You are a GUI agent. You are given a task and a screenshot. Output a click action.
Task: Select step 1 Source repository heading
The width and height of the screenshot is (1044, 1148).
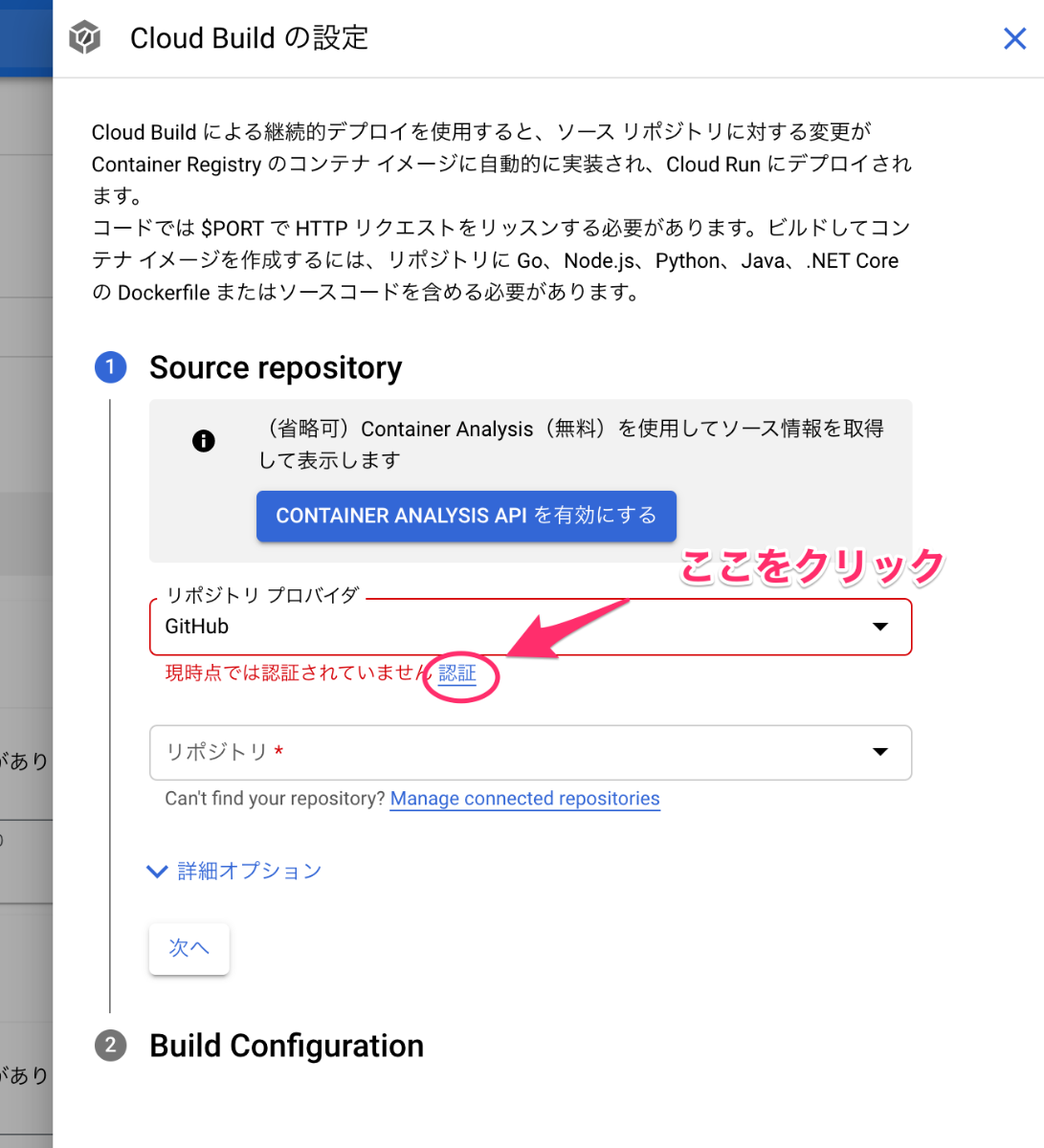point(276,367)
